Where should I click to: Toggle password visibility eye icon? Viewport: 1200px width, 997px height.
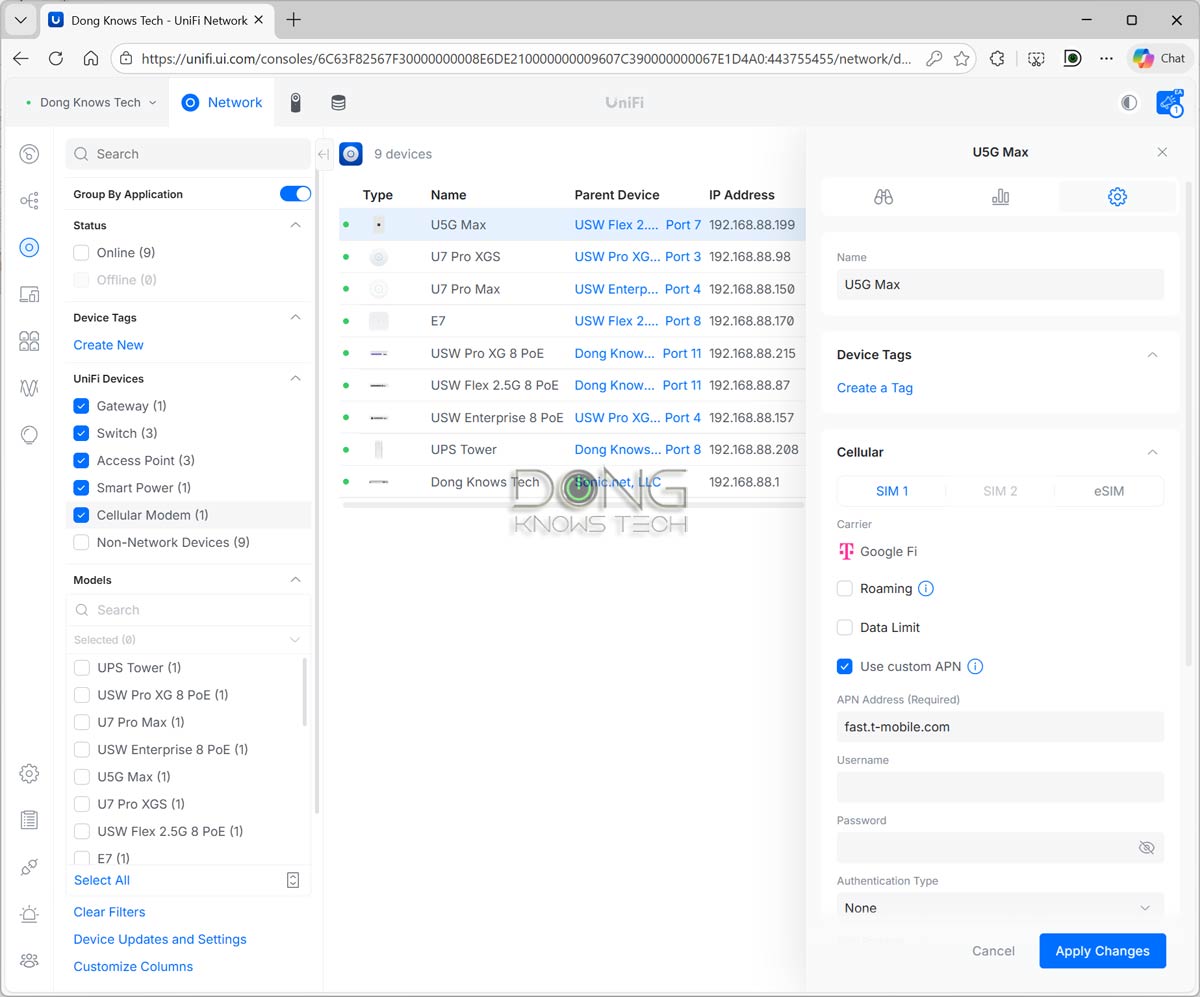[1146, 848]
